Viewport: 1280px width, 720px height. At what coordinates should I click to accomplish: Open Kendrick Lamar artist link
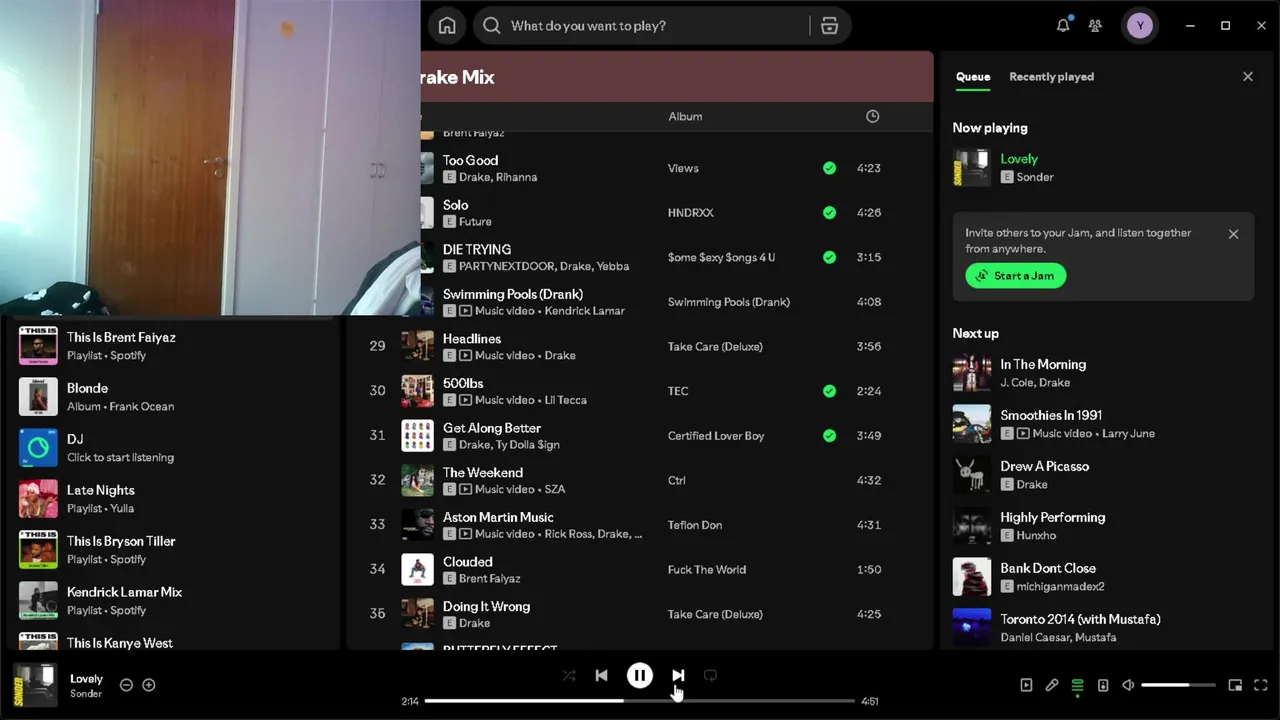[x=585, y=311]
